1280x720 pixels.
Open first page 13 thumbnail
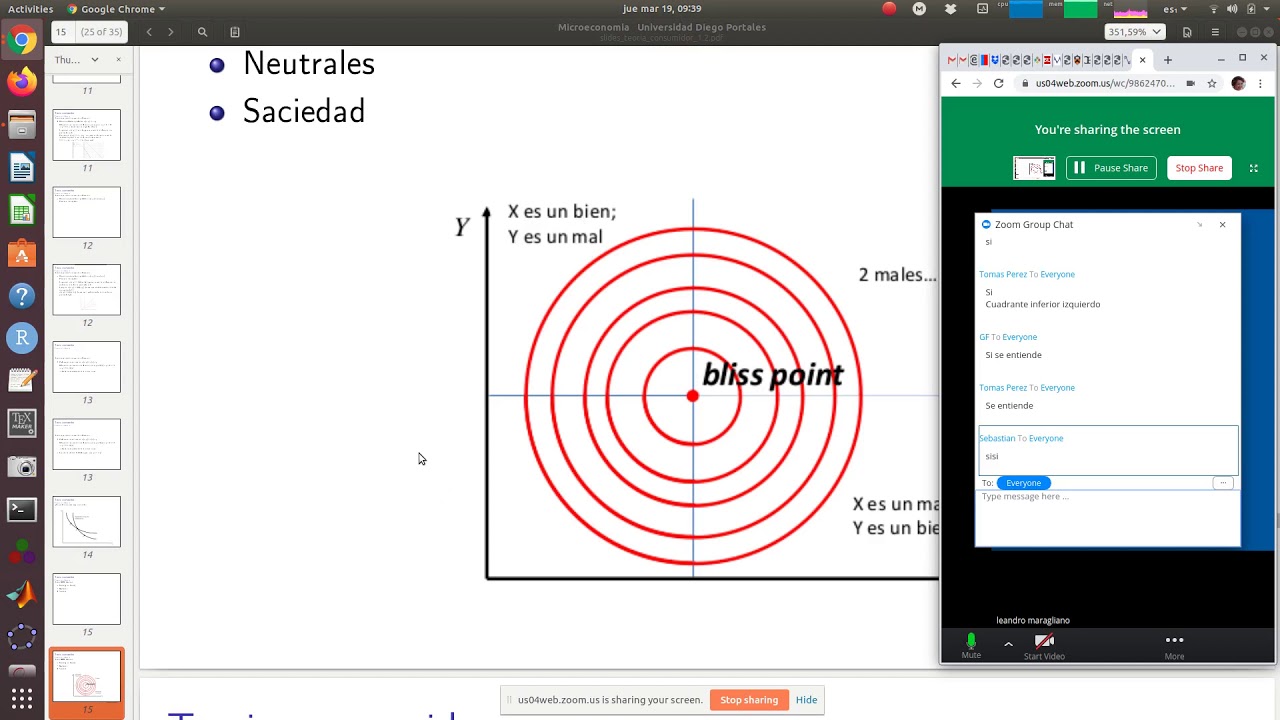click(x=87, y=367)
